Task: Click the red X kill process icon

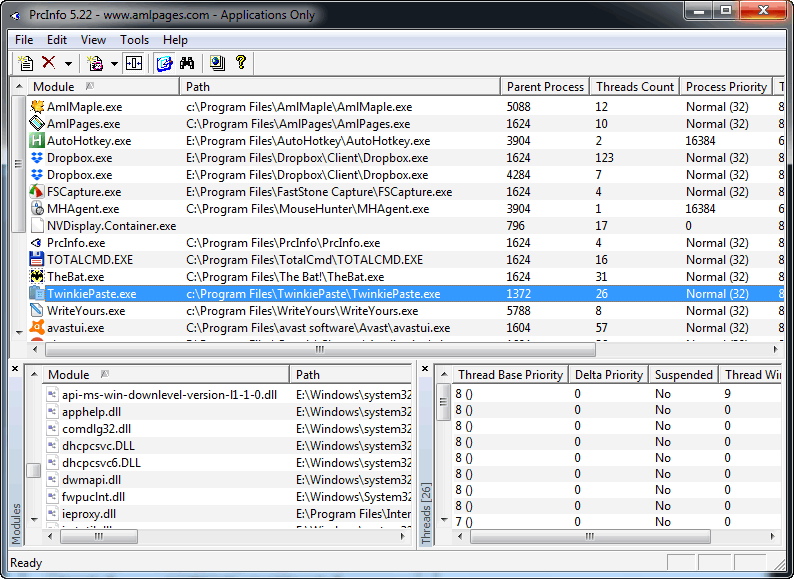Action: [49, 62]
